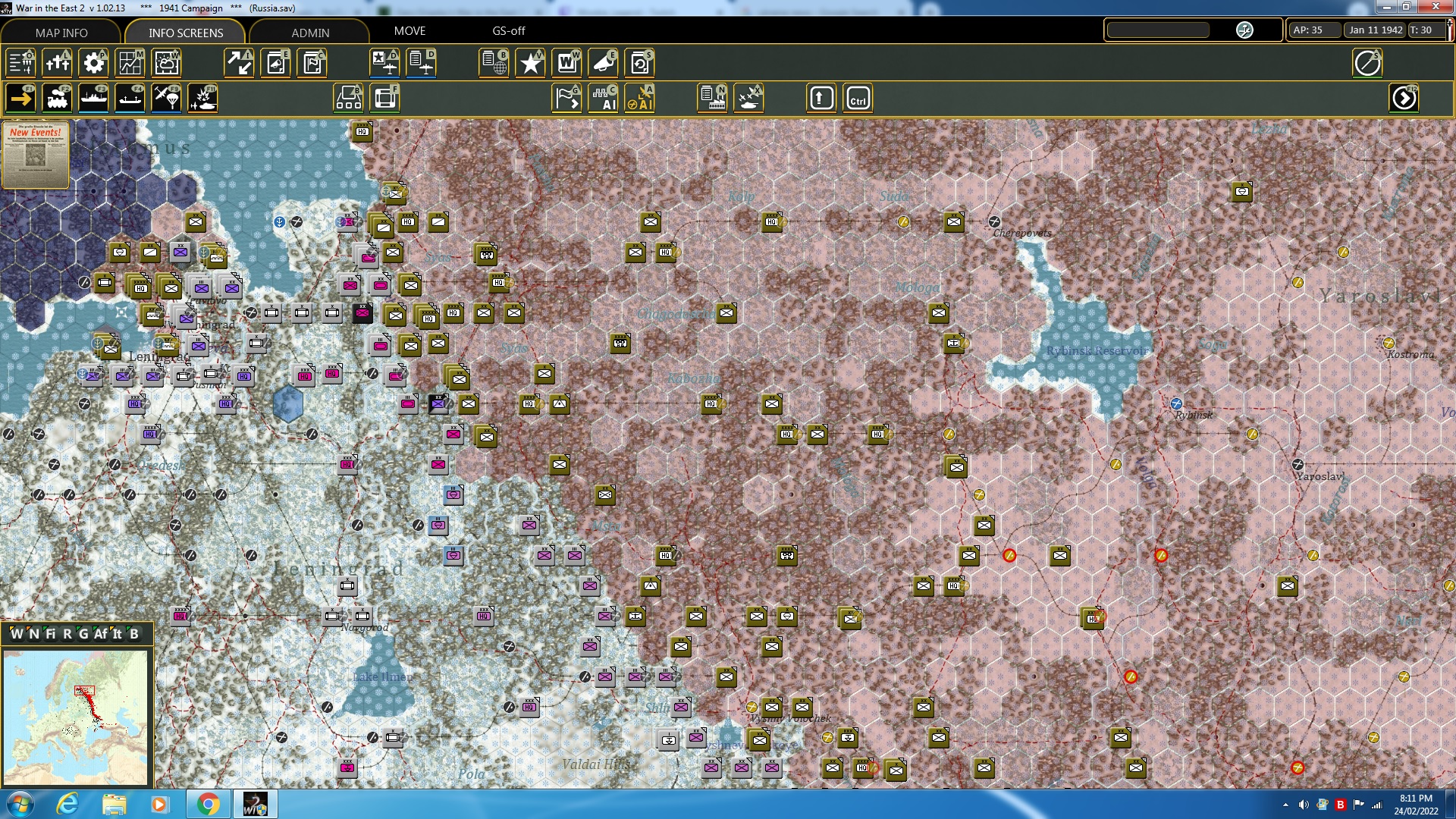This screenshot has width=1456, height=819.
Task: Toggle the Fi nation filter button
Action: click(51, 634)
